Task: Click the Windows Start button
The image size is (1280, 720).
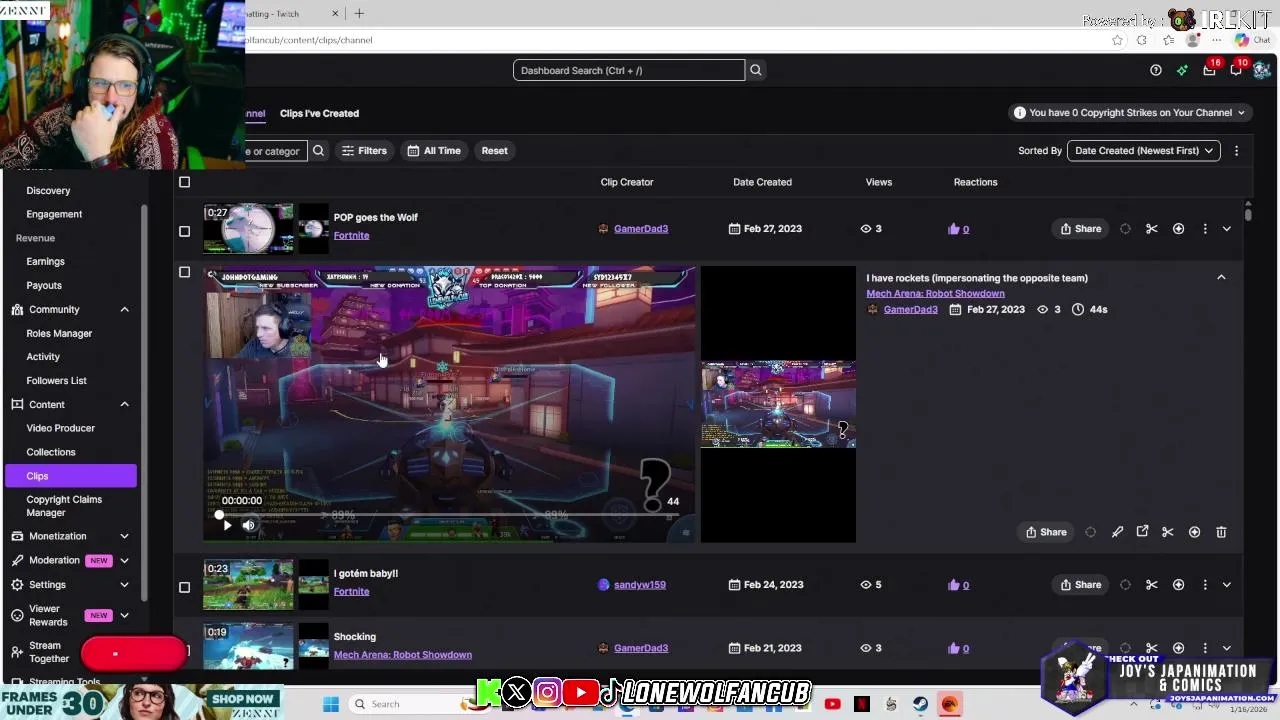Action: coord(331,704)
